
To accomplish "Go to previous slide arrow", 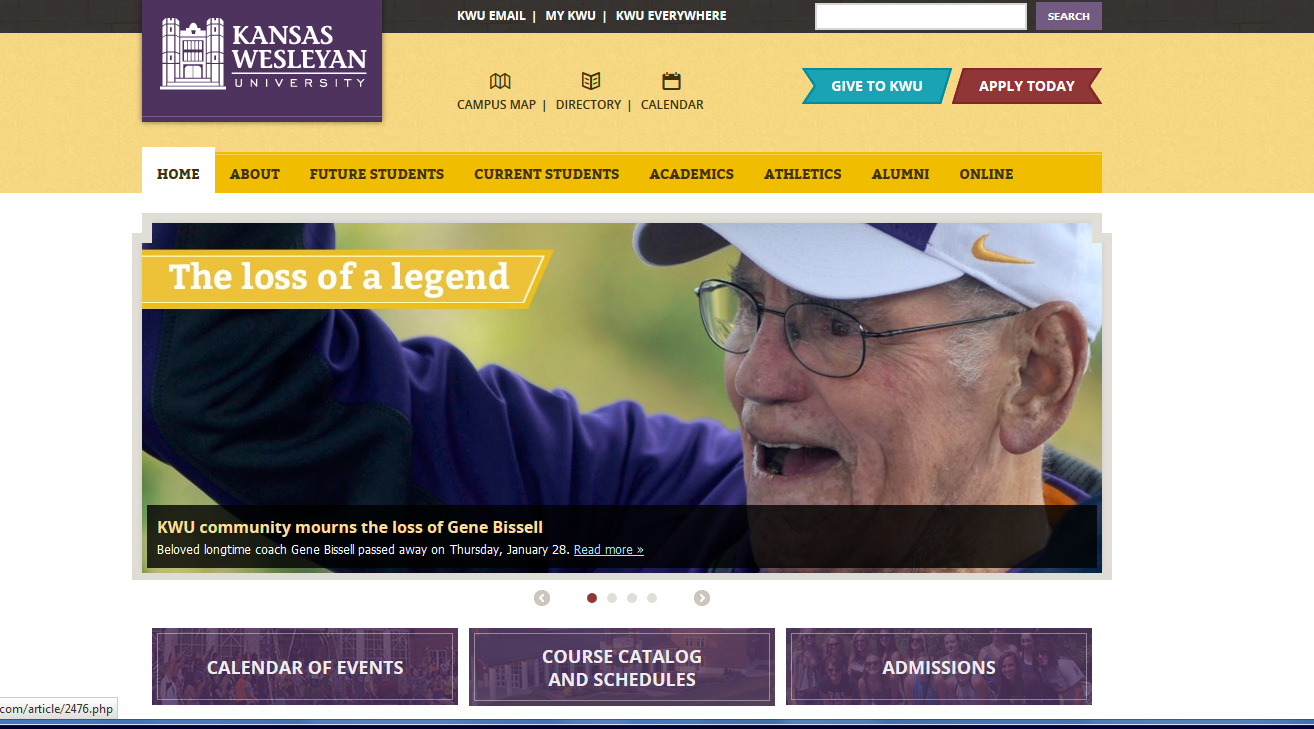I will (x=542, y=598).
